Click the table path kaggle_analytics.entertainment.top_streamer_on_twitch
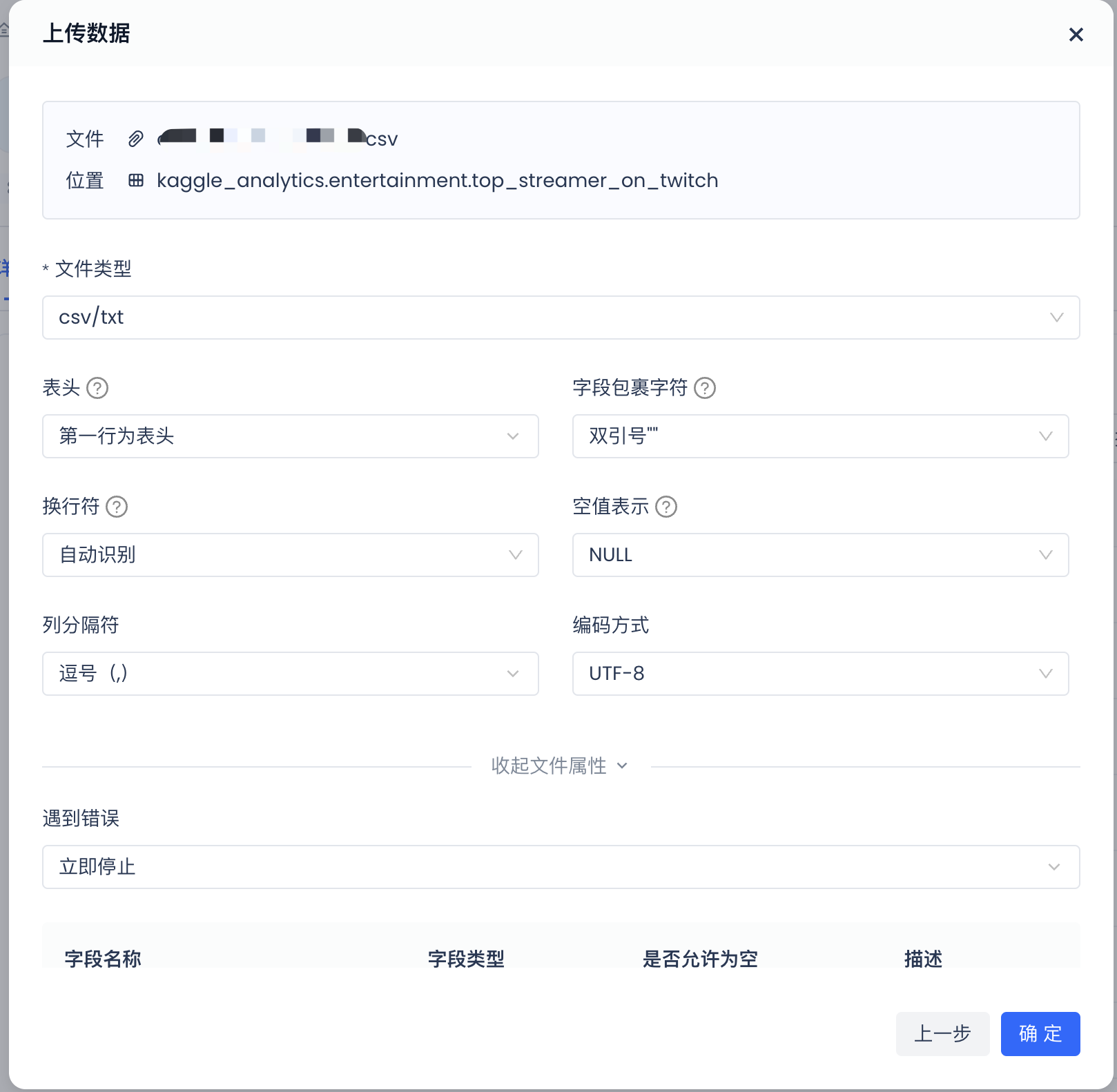Viewport: 1117px width, 1092px height. [x=437, y=180]
